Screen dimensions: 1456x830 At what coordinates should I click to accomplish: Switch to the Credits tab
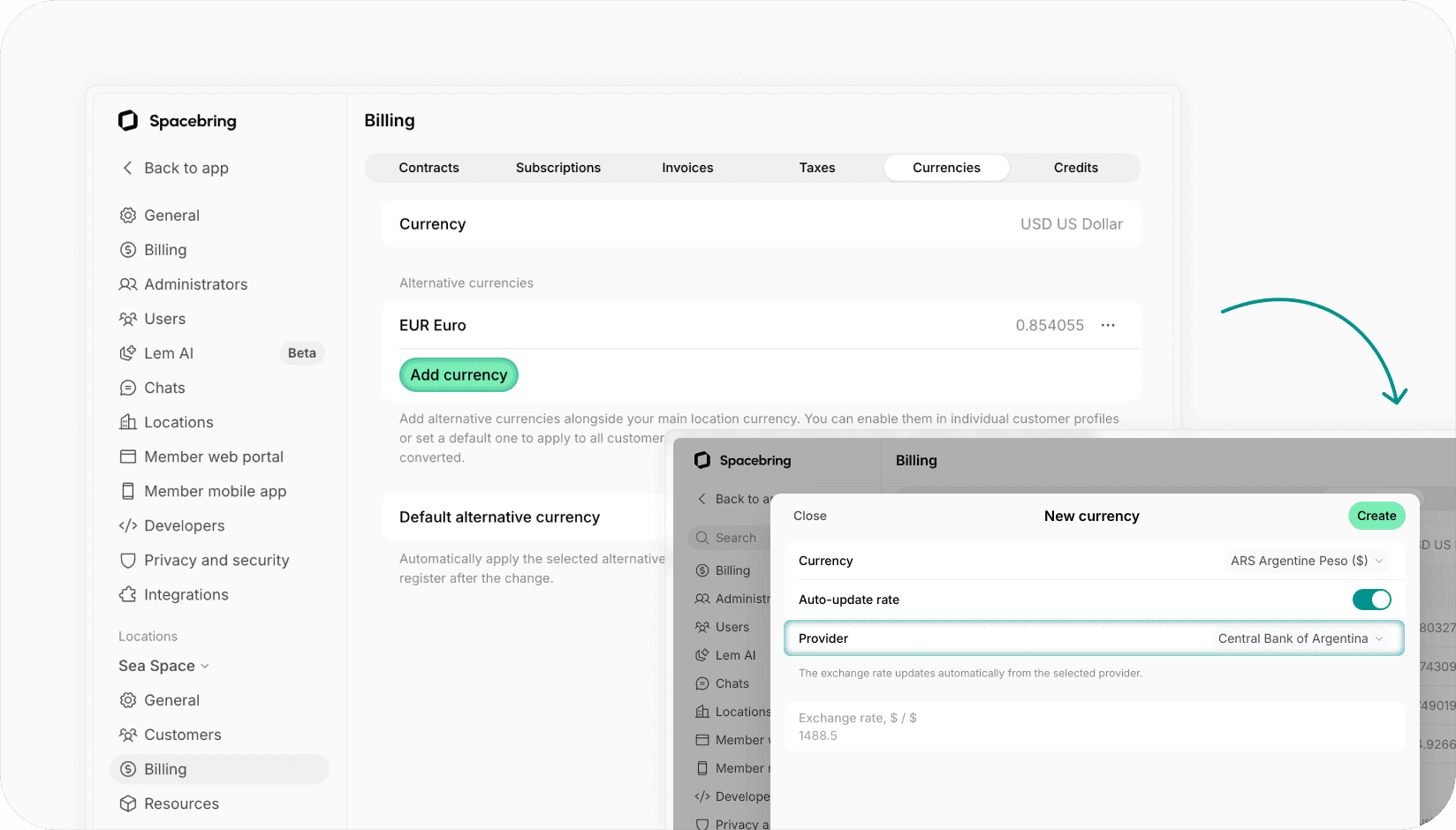[1076, 168]
